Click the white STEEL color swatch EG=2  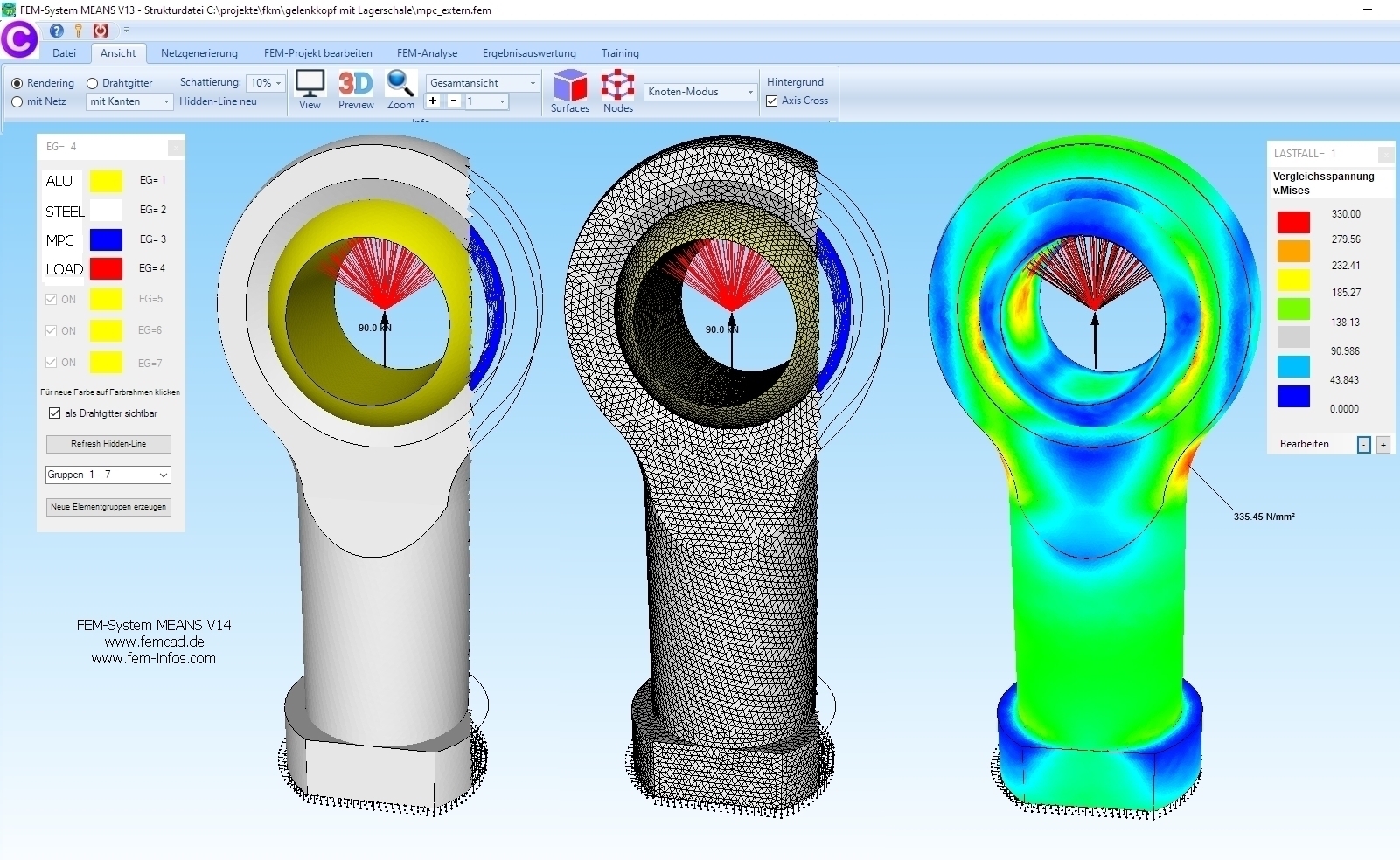[107, 211]
